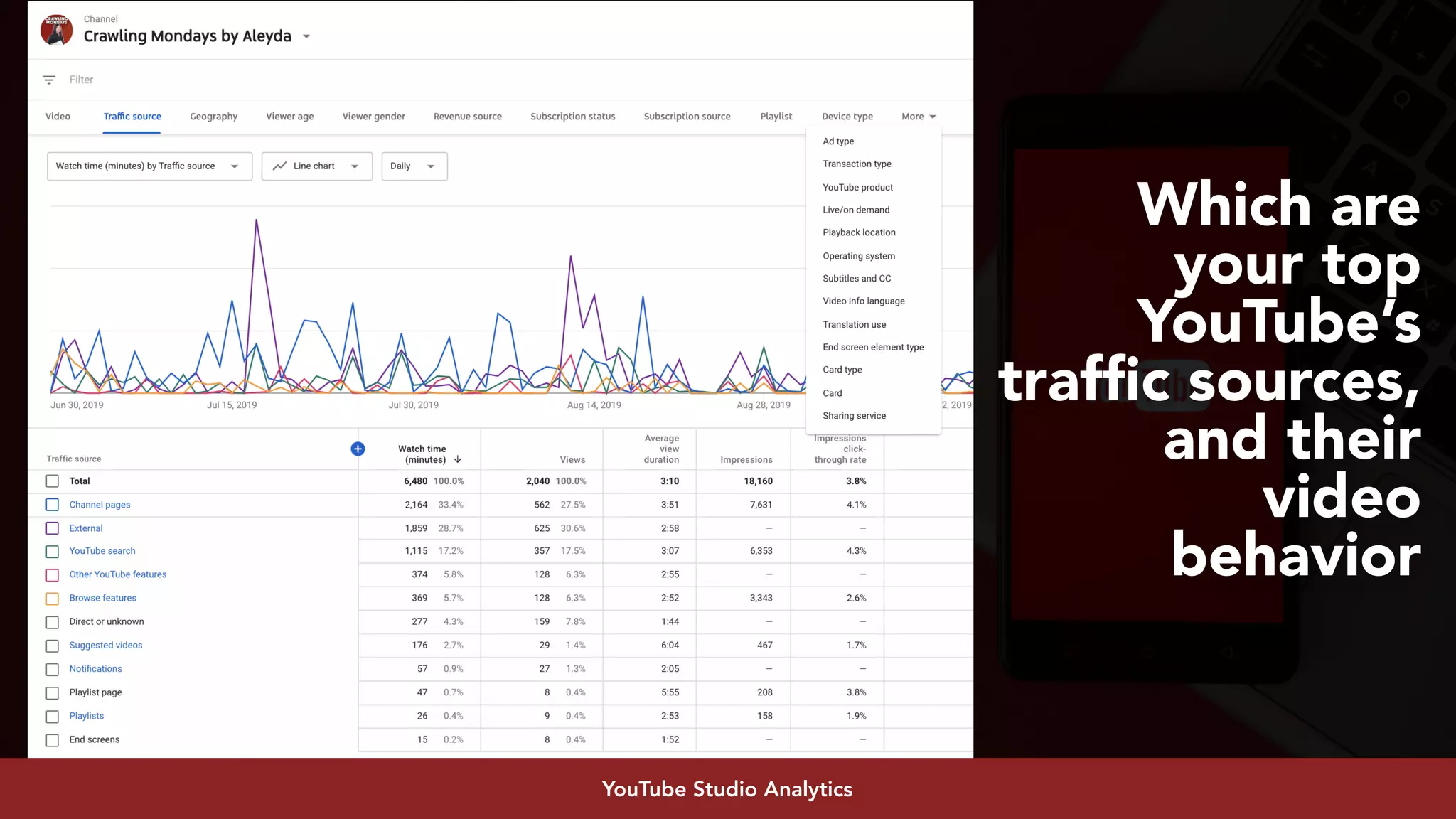1456x819 pixels.
Task: Switch to the Device type tab
Action: (x=847, y=117)
